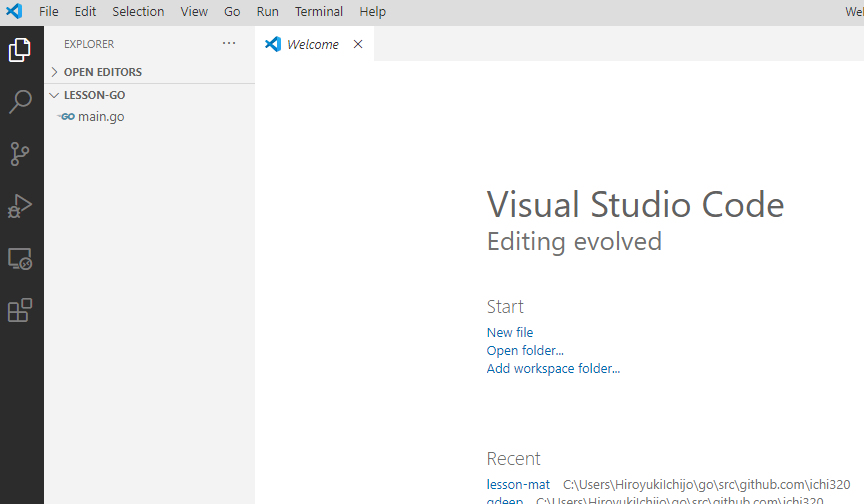
Task: Select the Welcome tab
Action: click(x=314, y=44)
